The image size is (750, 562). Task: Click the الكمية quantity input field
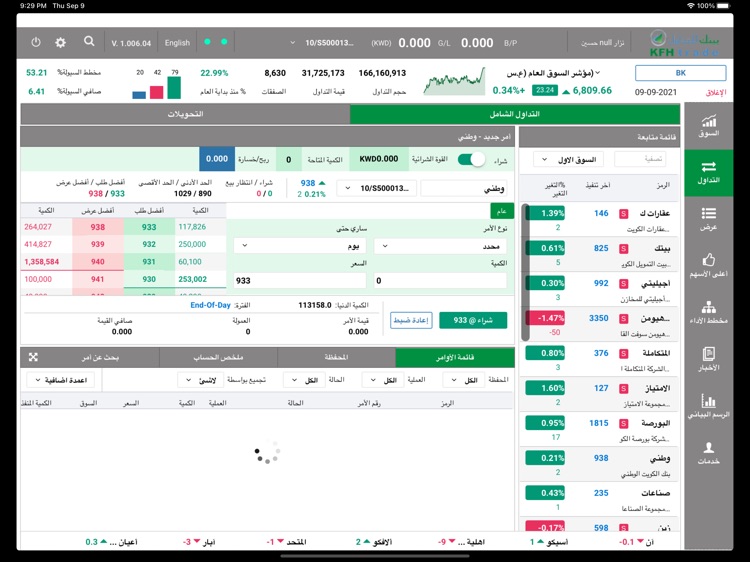point(440,280)
